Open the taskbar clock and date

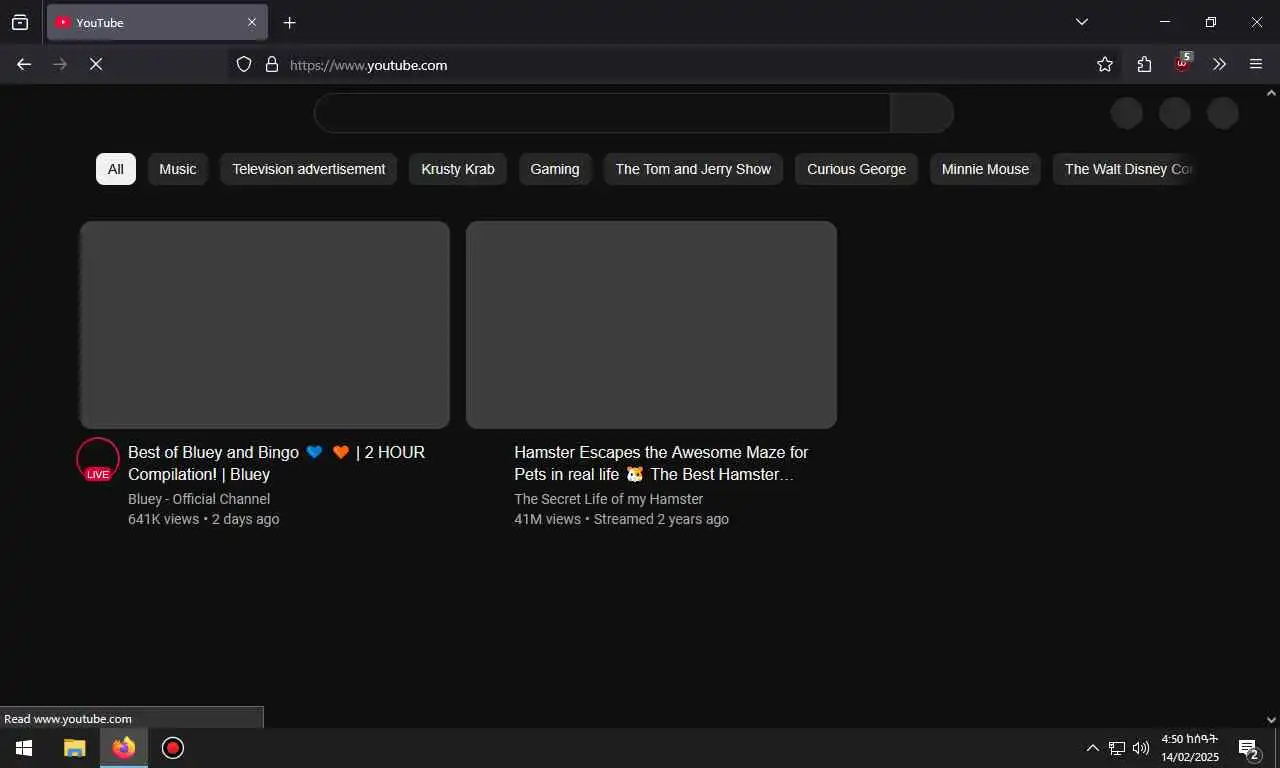pos(1190,748)
